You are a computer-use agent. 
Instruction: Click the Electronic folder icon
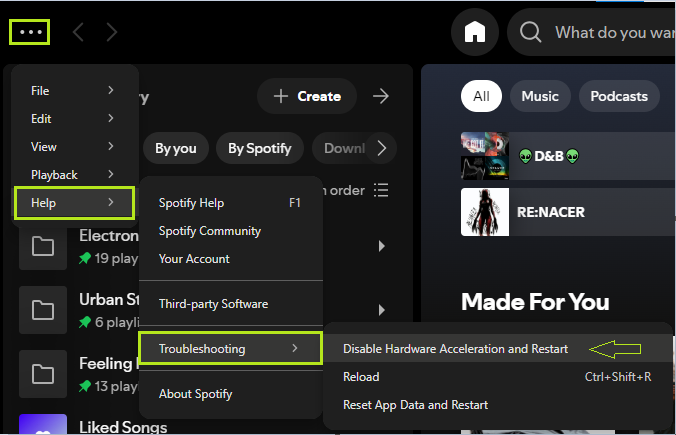pos(43,246)
